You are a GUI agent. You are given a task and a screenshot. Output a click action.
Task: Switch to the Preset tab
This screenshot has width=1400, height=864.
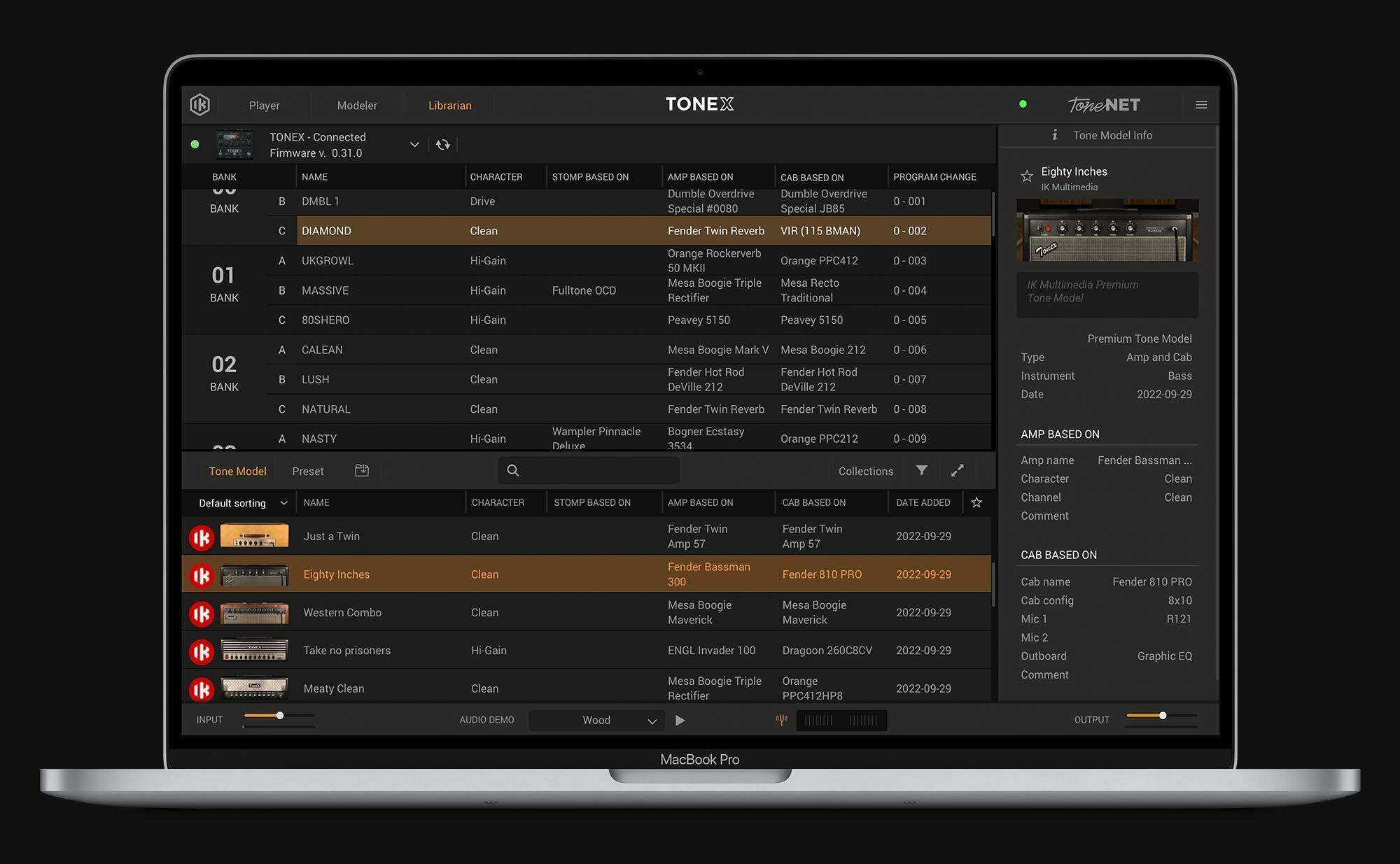click(307, 472)
